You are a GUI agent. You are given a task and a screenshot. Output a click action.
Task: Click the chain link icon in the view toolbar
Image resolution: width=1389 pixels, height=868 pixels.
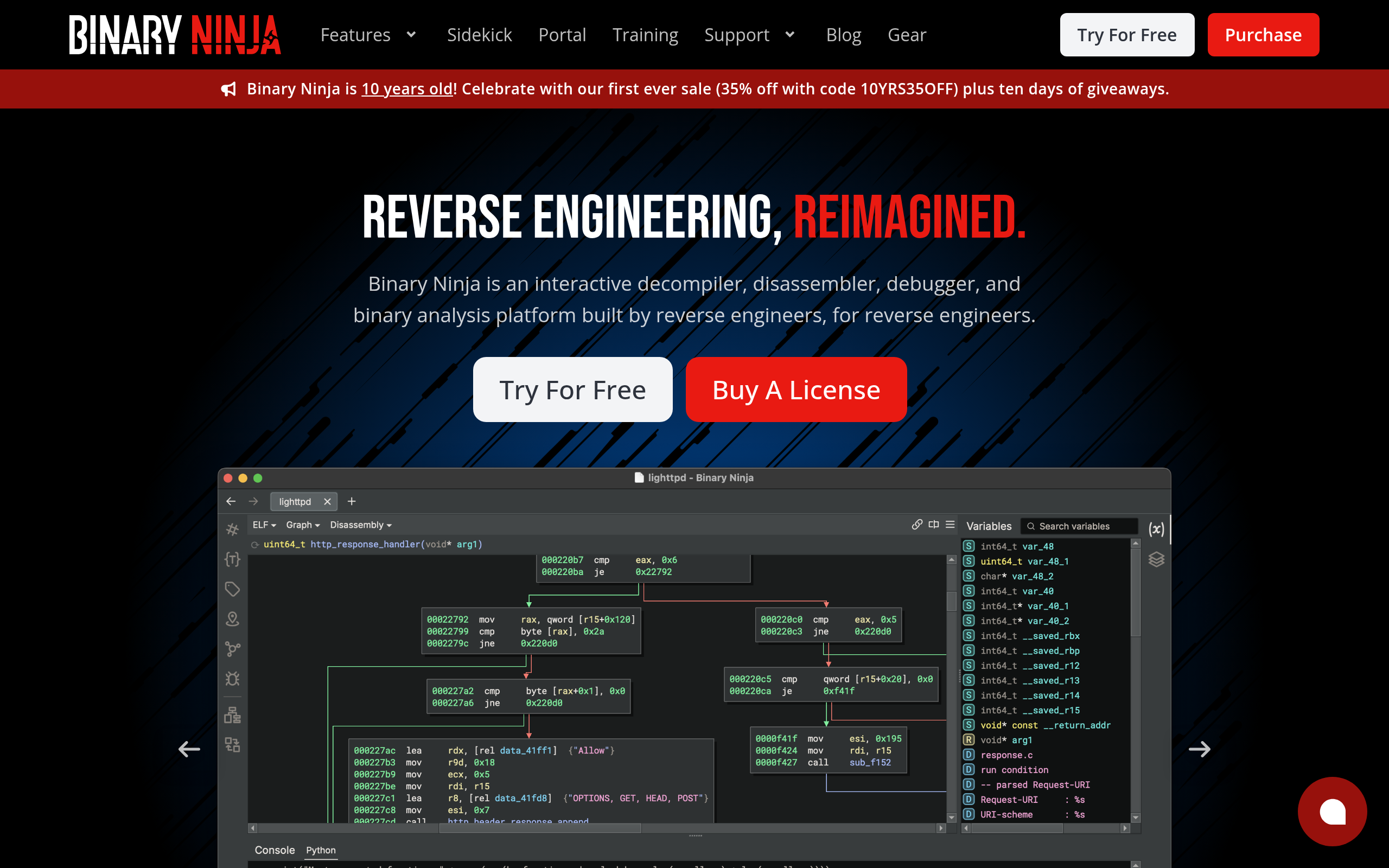pos(917,524)
